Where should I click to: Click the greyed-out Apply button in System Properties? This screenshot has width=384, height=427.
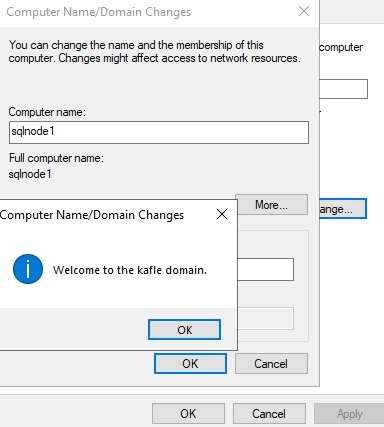coord(349,414)
